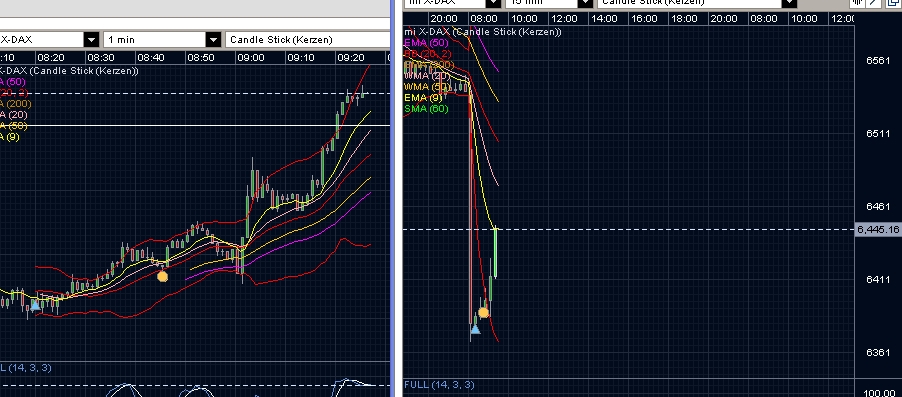Screen dimensions: 902x397
Task: Click the 08:30 time axis label
Action: click(x=101, y=58)
